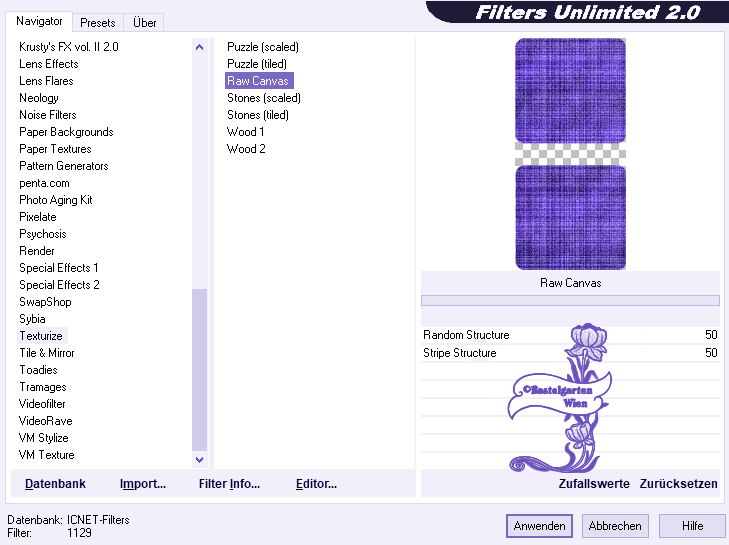The width and height of the screenshot is (729, 545).
Task: Select VM Texture category
Action: click(46, 455)
